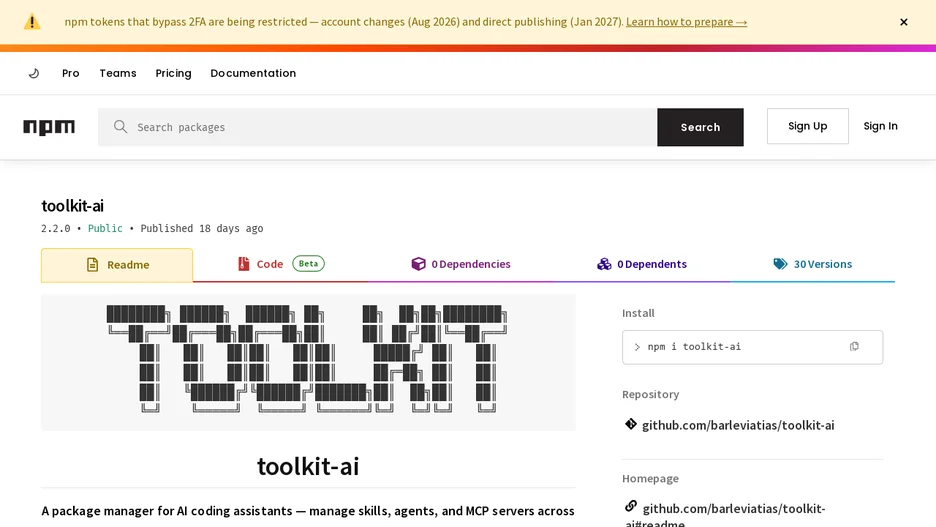Image resolution: width=936 pixels, height=527 pixels.
Task: Click the 'Published 18 days ago' text
Action: (x=202, y=229)
